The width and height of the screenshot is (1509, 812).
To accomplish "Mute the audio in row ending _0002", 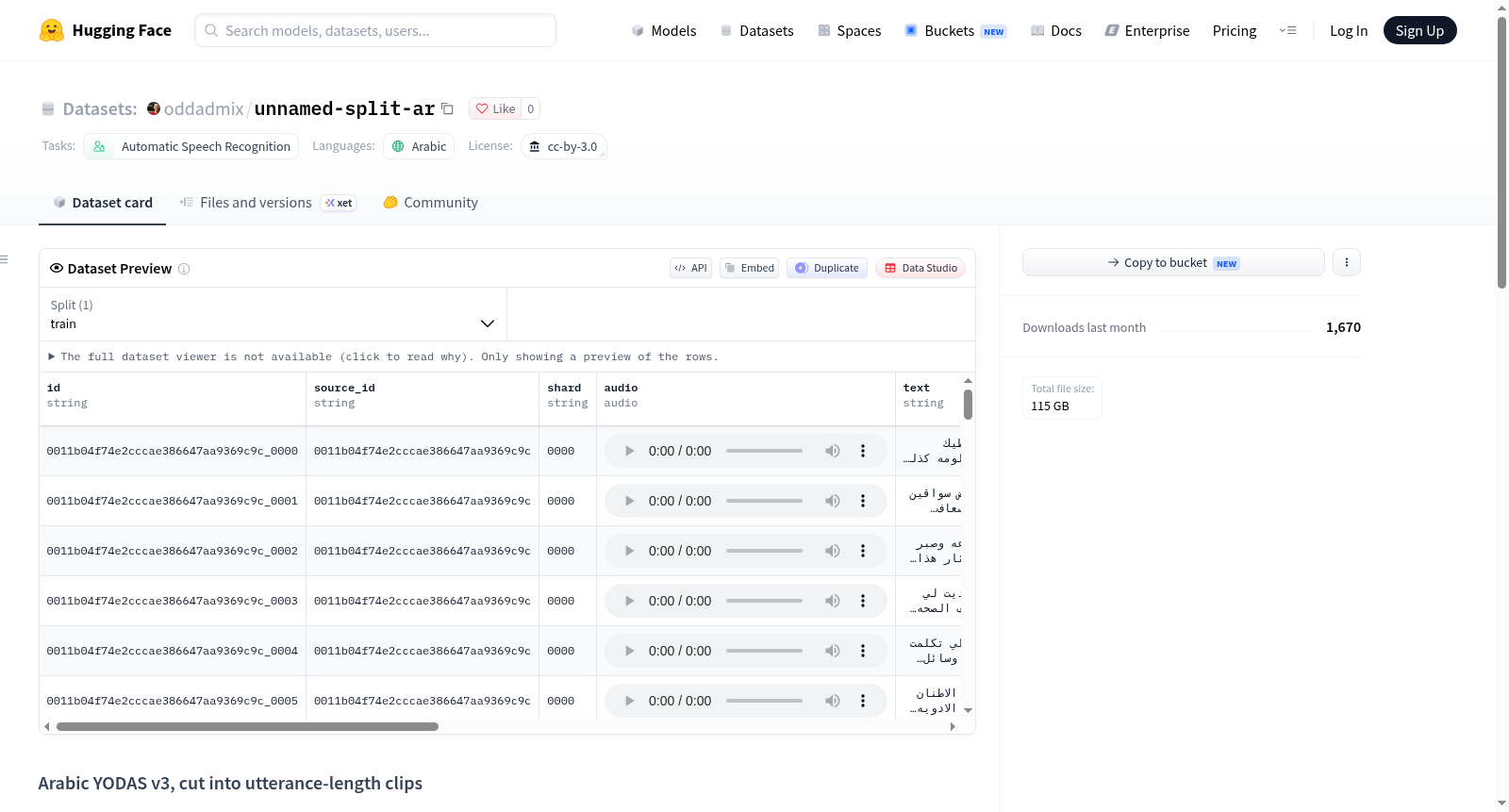I will pyautogui.click(x=833, y=551).
